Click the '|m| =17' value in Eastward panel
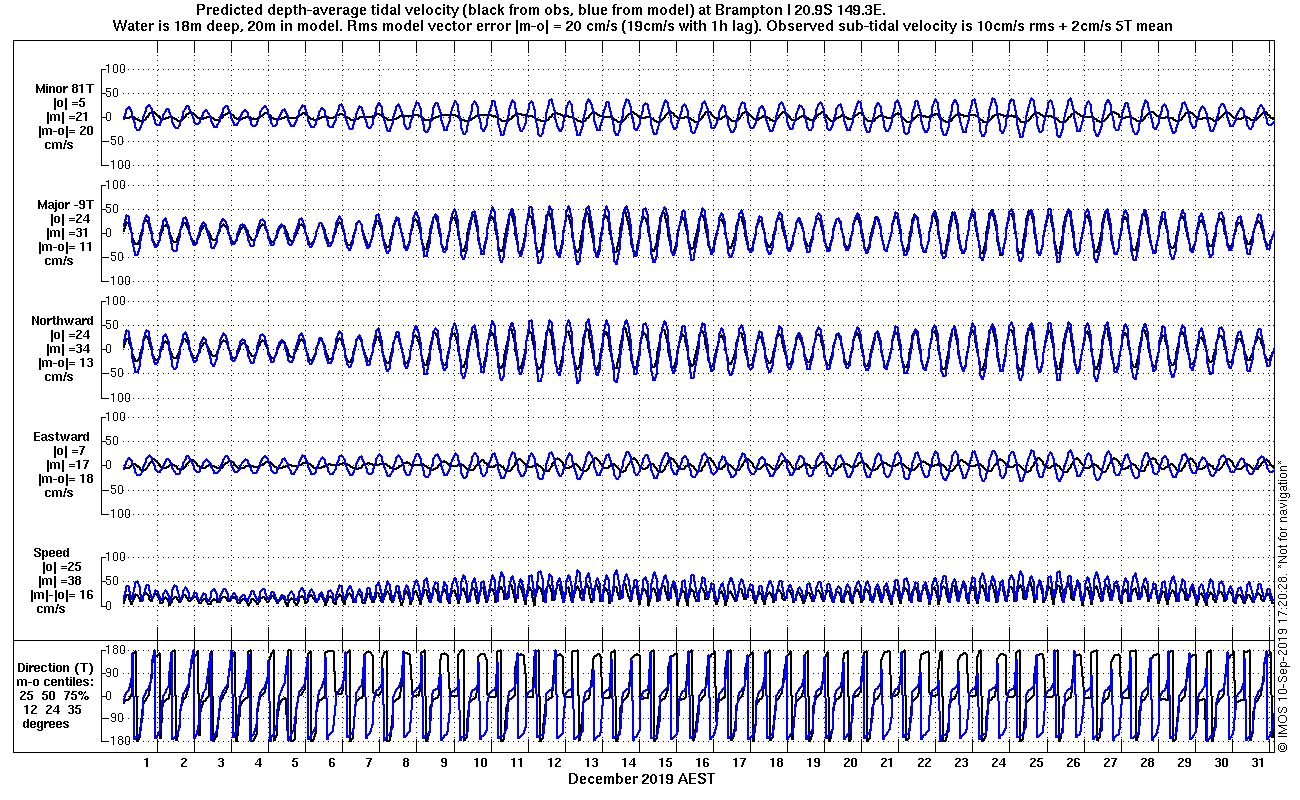The height and width of the screenshot is (800, 1300). click(x=68, y=465)
